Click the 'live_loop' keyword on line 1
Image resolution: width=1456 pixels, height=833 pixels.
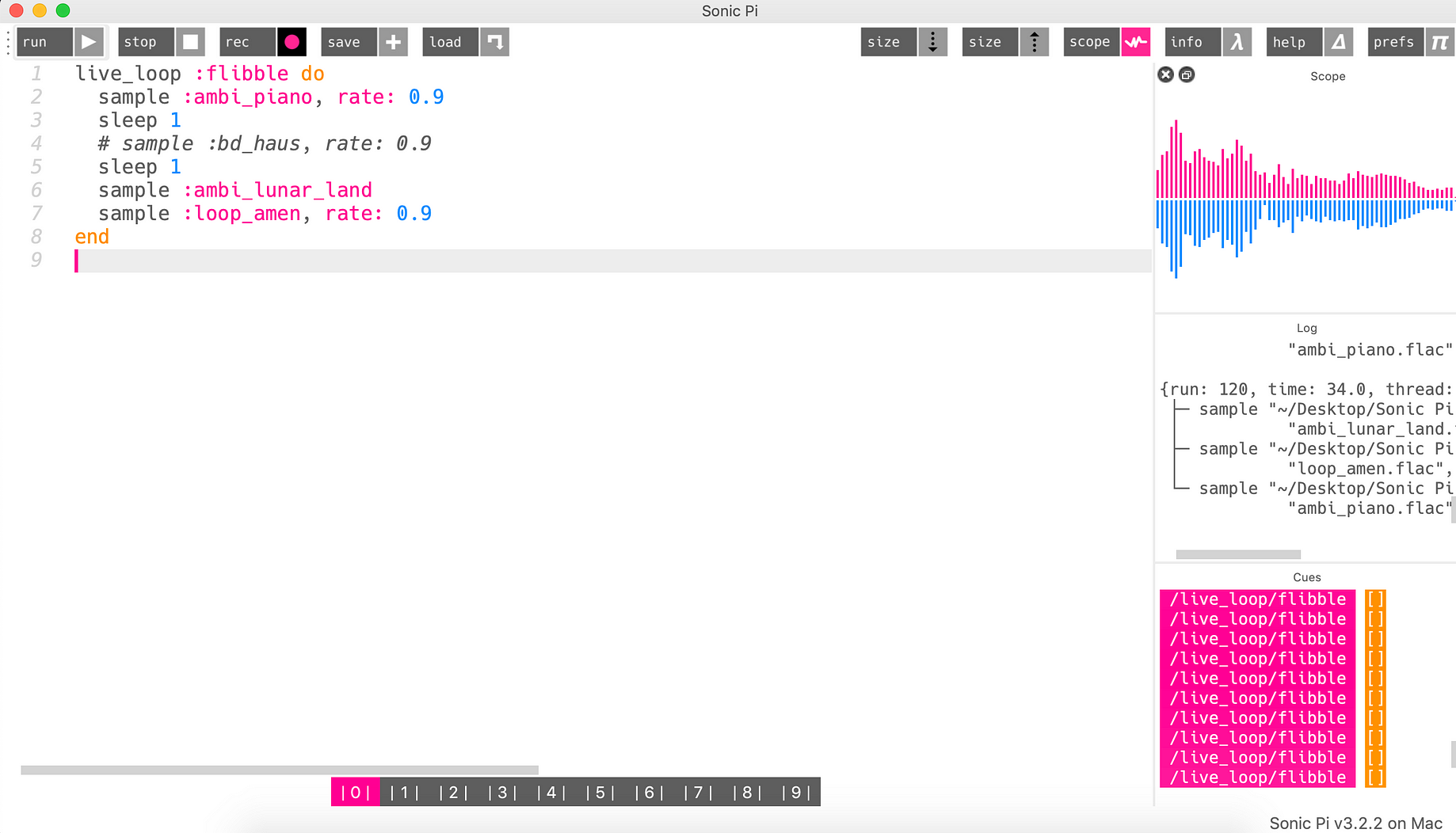(128, 74)
